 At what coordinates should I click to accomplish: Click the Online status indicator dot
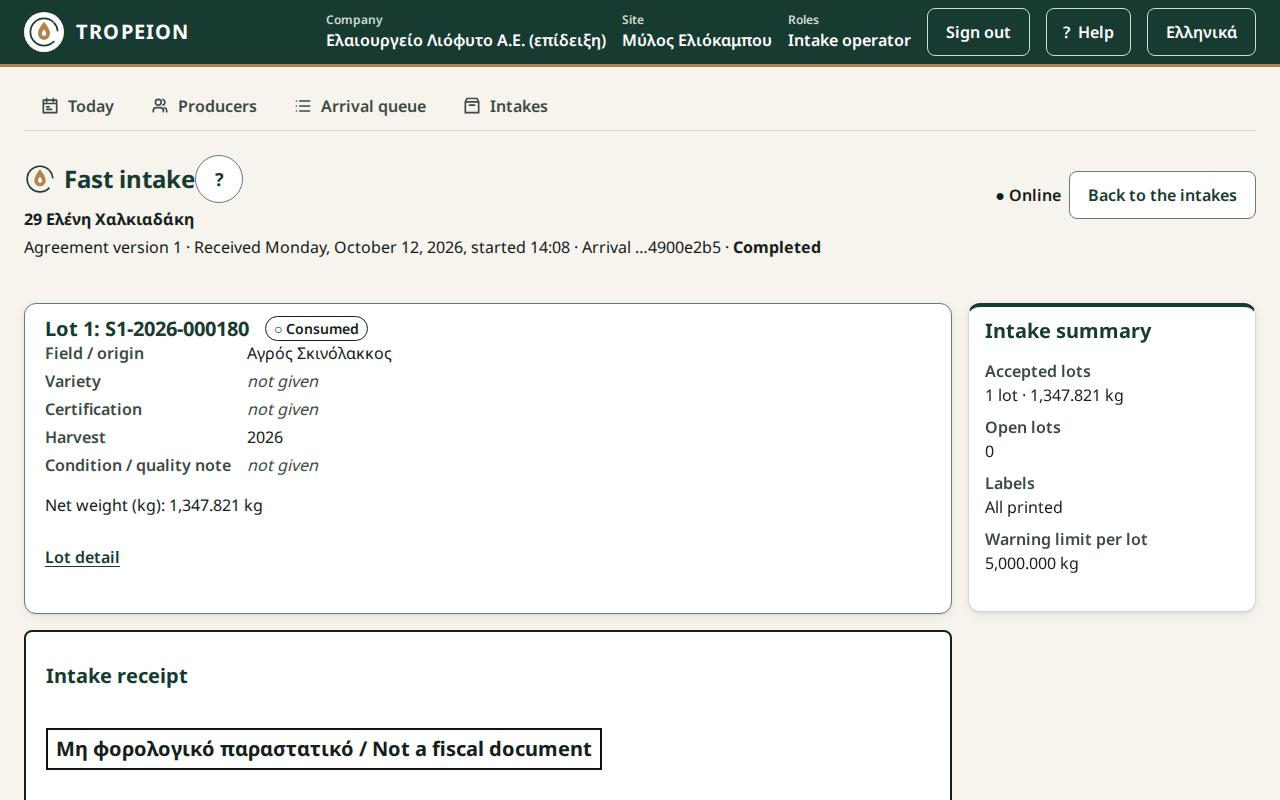click(x=1000, y=196)
